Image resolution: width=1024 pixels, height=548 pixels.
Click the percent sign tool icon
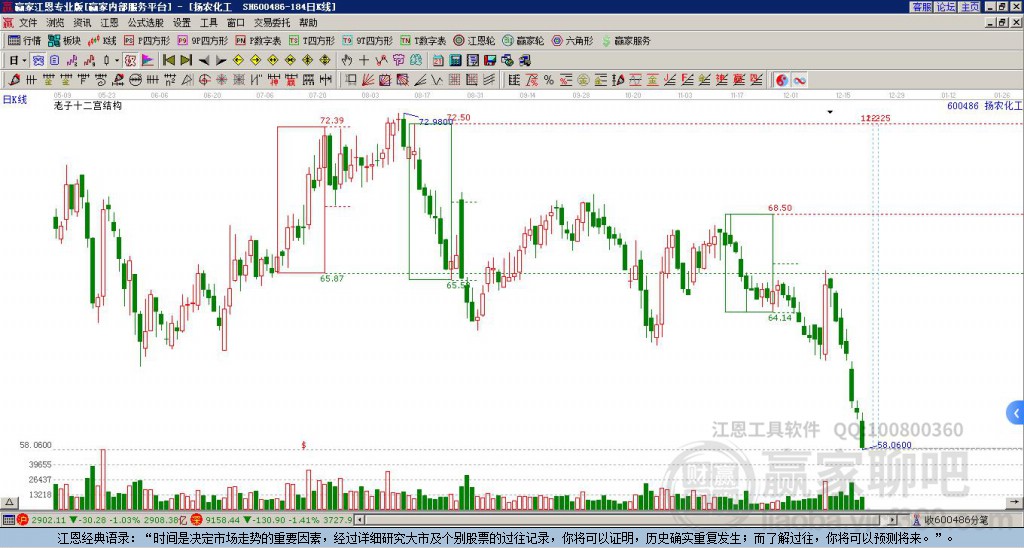tap(549, 80)
